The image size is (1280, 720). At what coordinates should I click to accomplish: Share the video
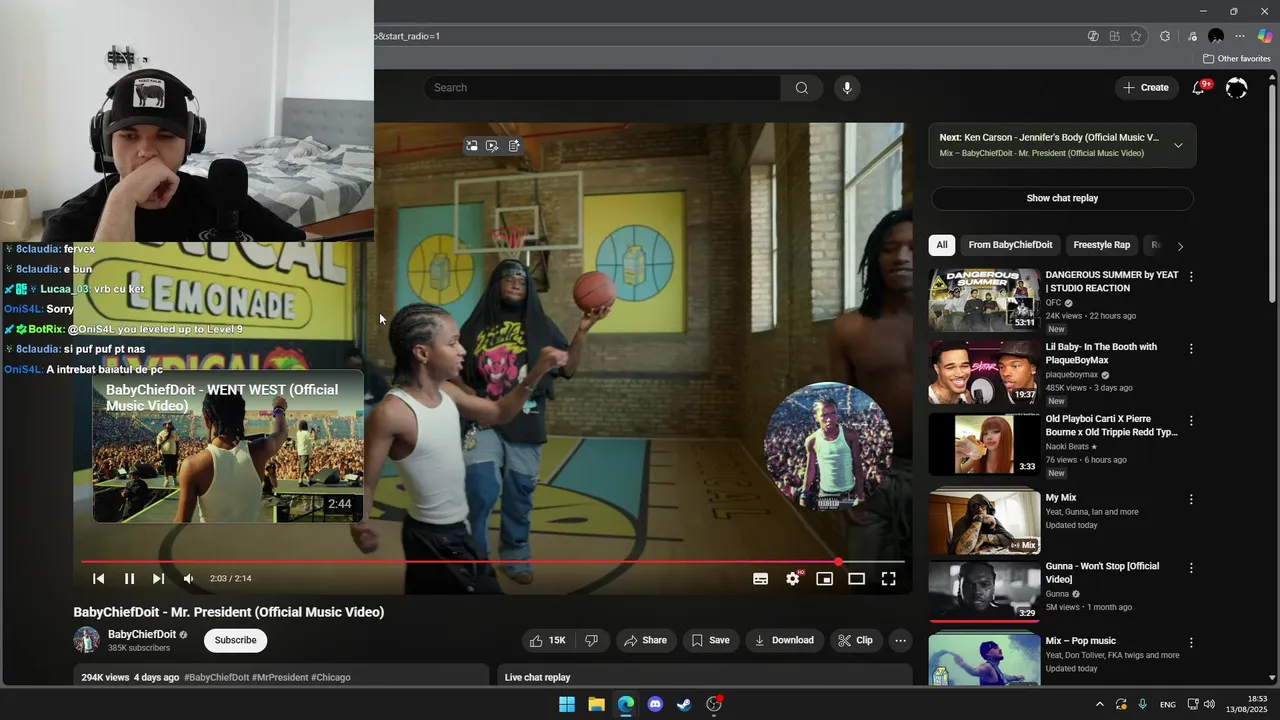(645, 640)
